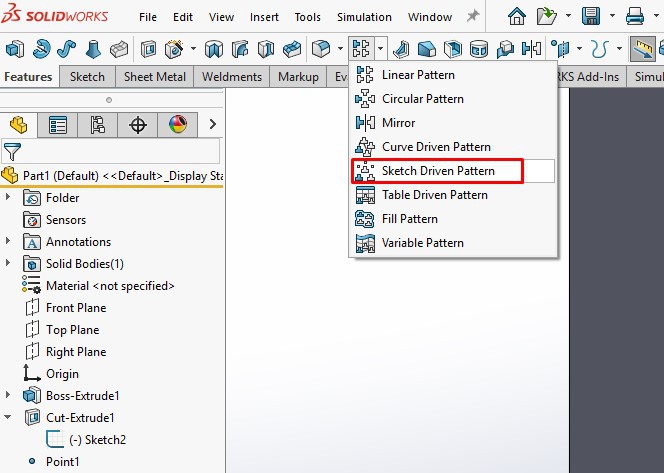Image resolution: width=664 pixels, height=473 pixels.
Task: Select Lofted Boss/Base tool icon
Action: pos(93,49)
